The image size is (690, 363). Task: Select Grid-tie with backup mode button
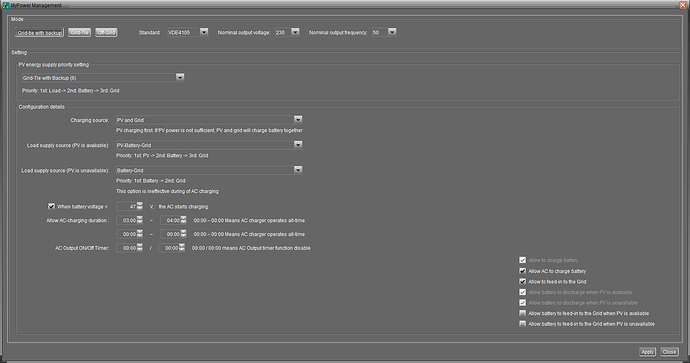click(40, 33)
